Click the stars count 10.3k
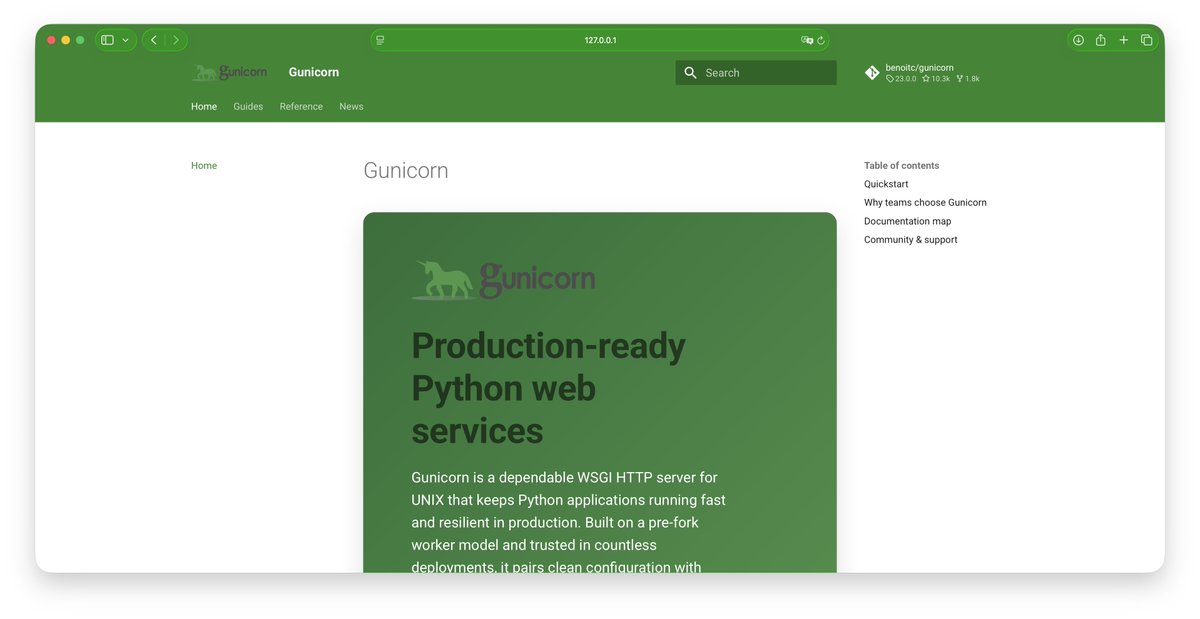The image size is (1200, 619). 936,78
